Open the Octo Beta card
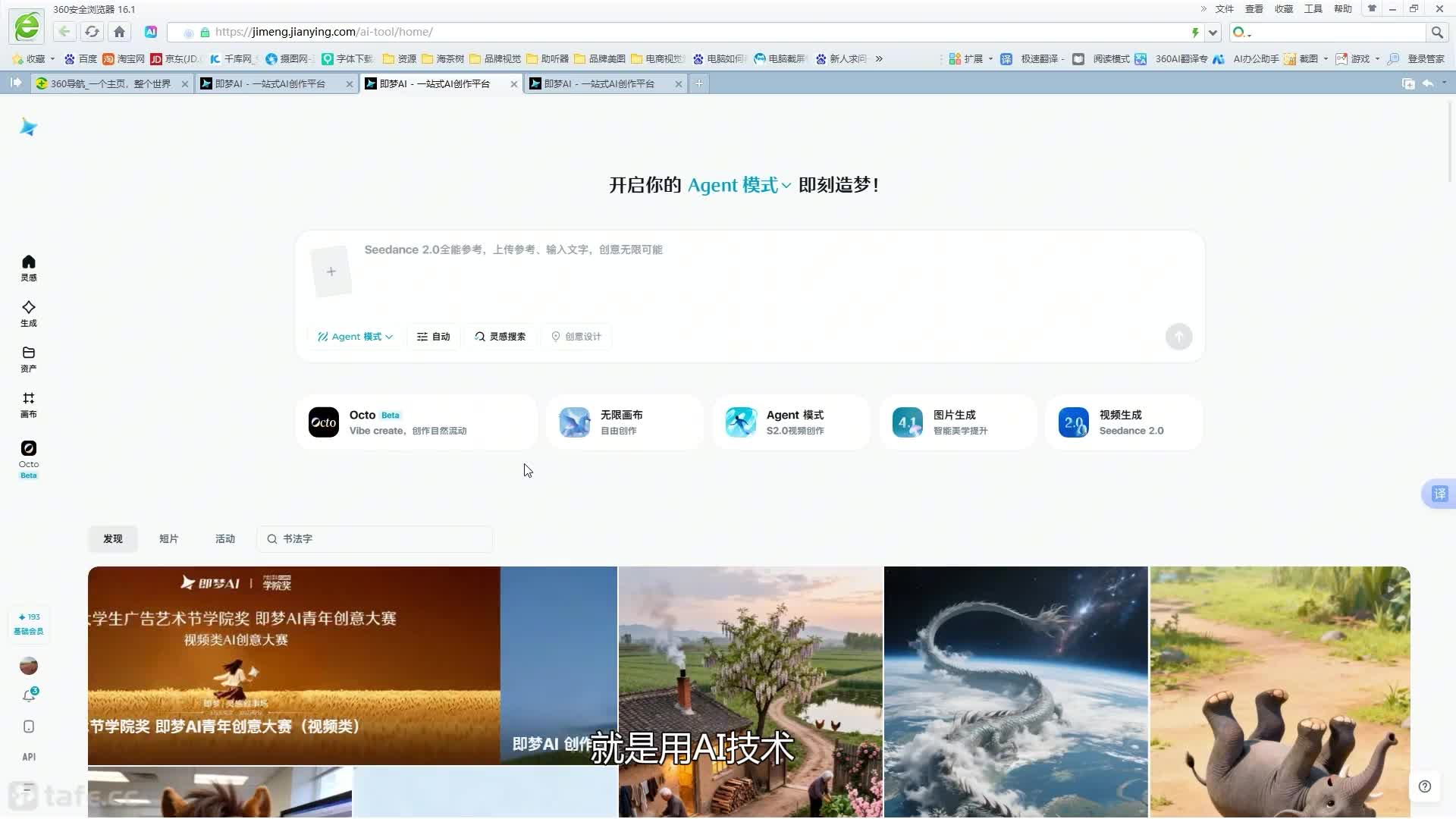The image size is (1456, 819). coord(416,422)
